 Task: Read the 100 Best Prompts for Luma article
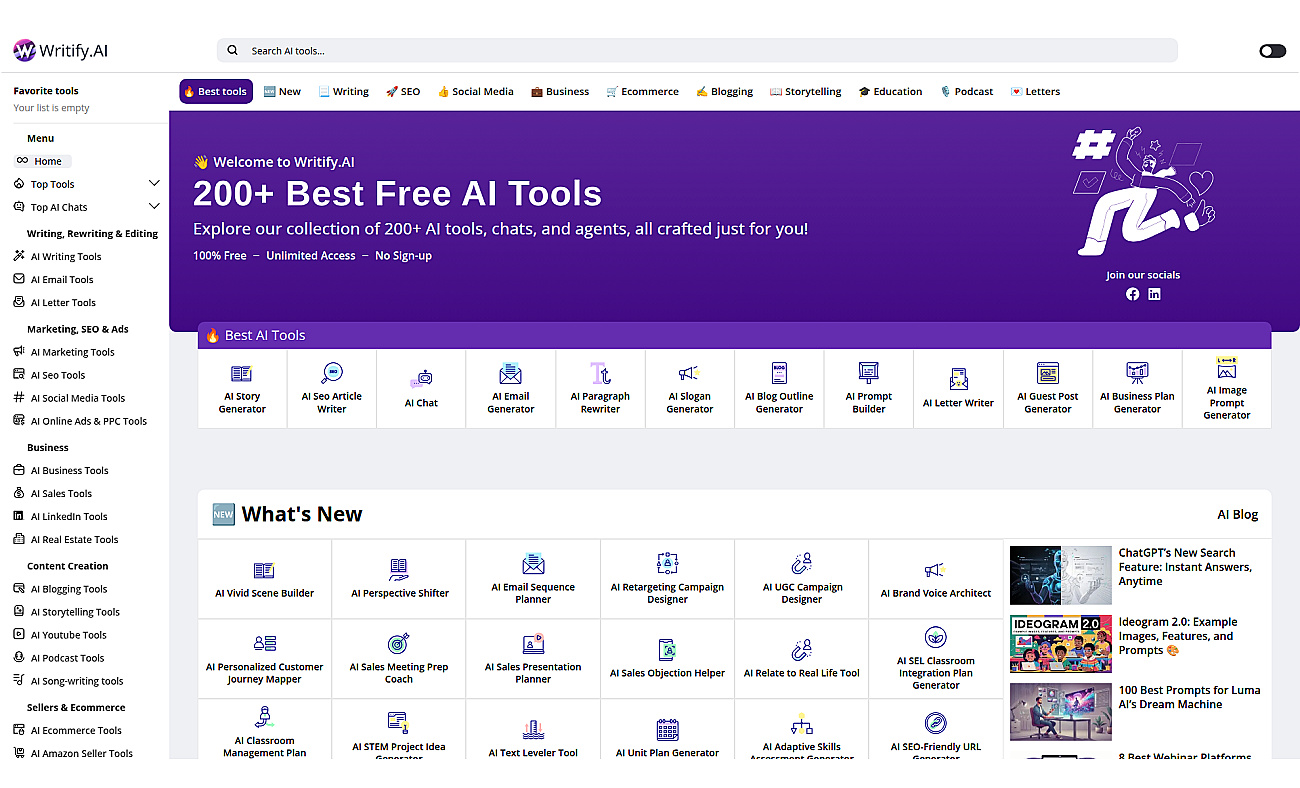(x=1189, y=697)
